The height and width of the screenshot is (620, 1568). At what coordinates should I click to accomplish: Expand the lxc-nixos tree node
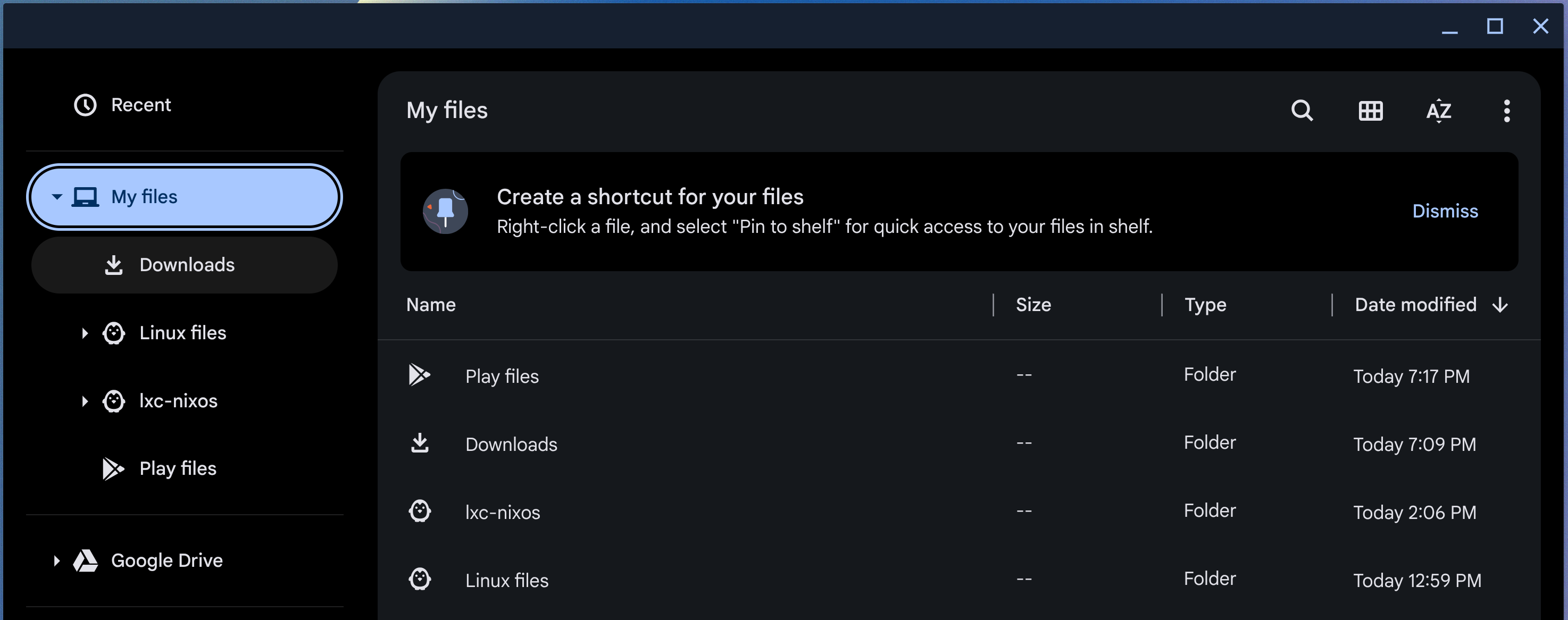pyautogui.click(x=85, y=401)
